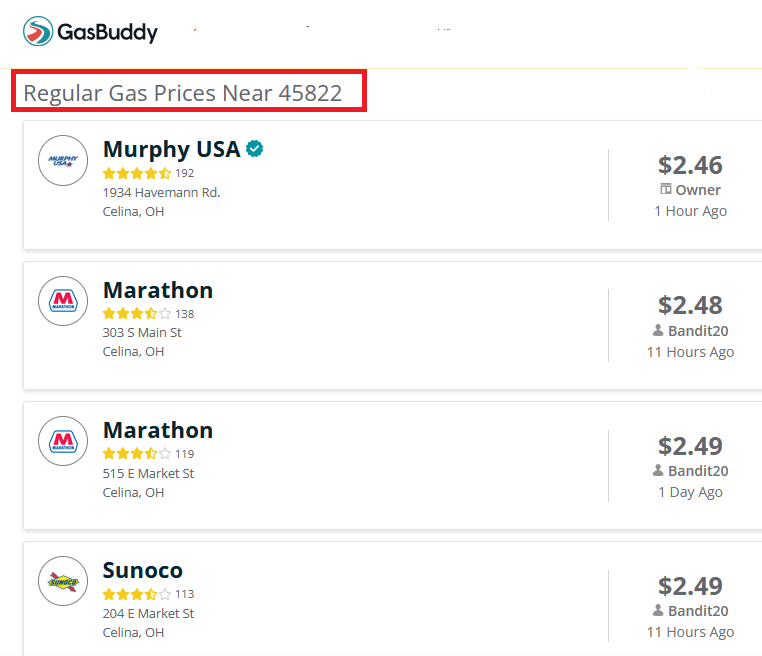The width and height of the screenshot is (762, 656).
Task: Click the user icon beside Bandit20 under $2.48
Action: [x=658, y=330]
